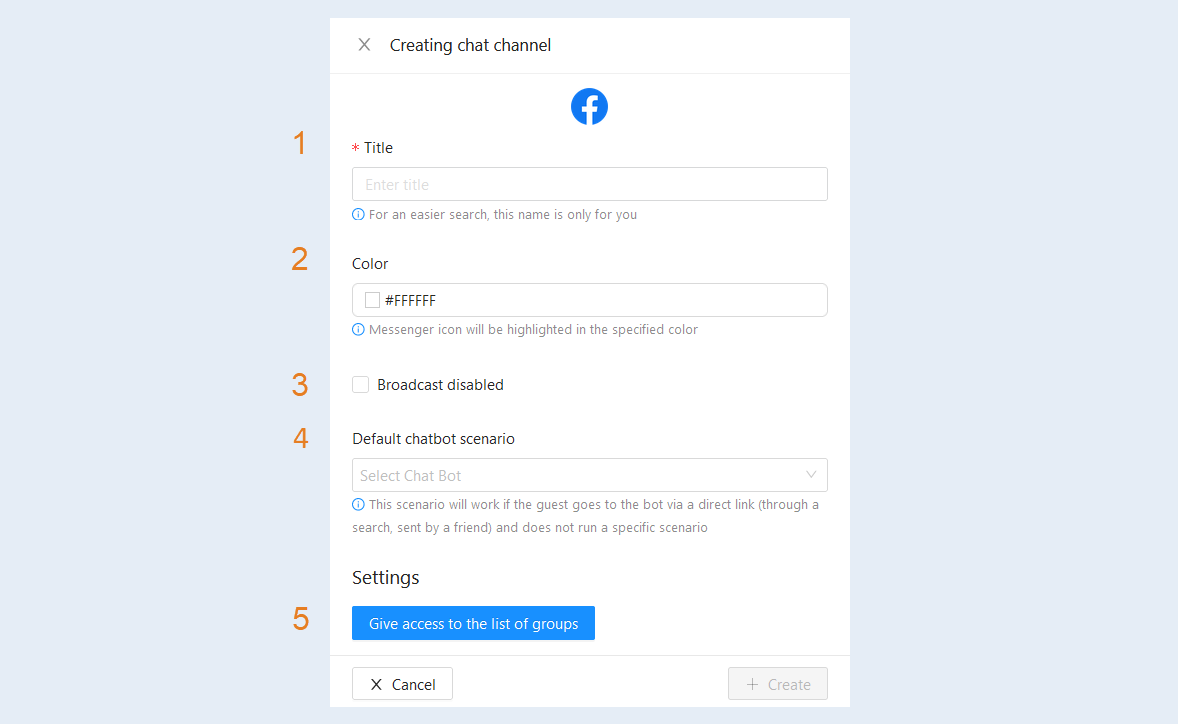Click the Cancel button
Image resolution: width=1178 pixels, height=724 pixels.
[x=402, y=684]
